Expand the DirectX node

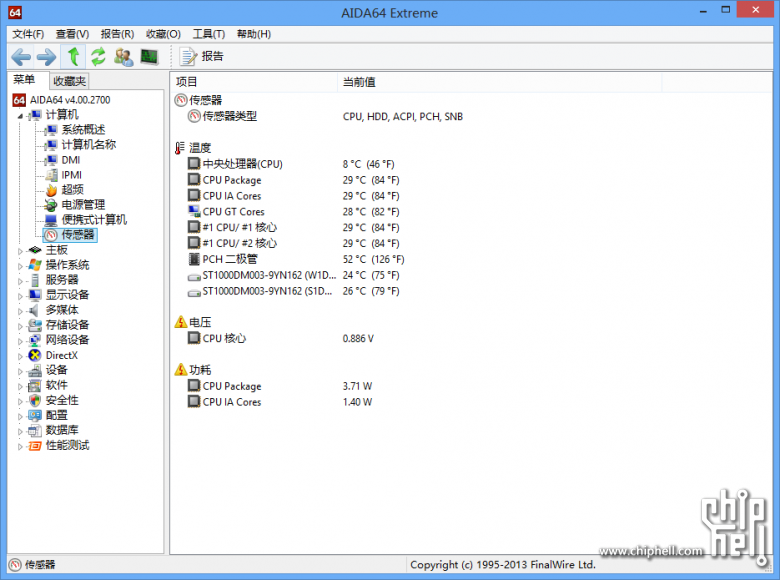(x=20, y=356)
